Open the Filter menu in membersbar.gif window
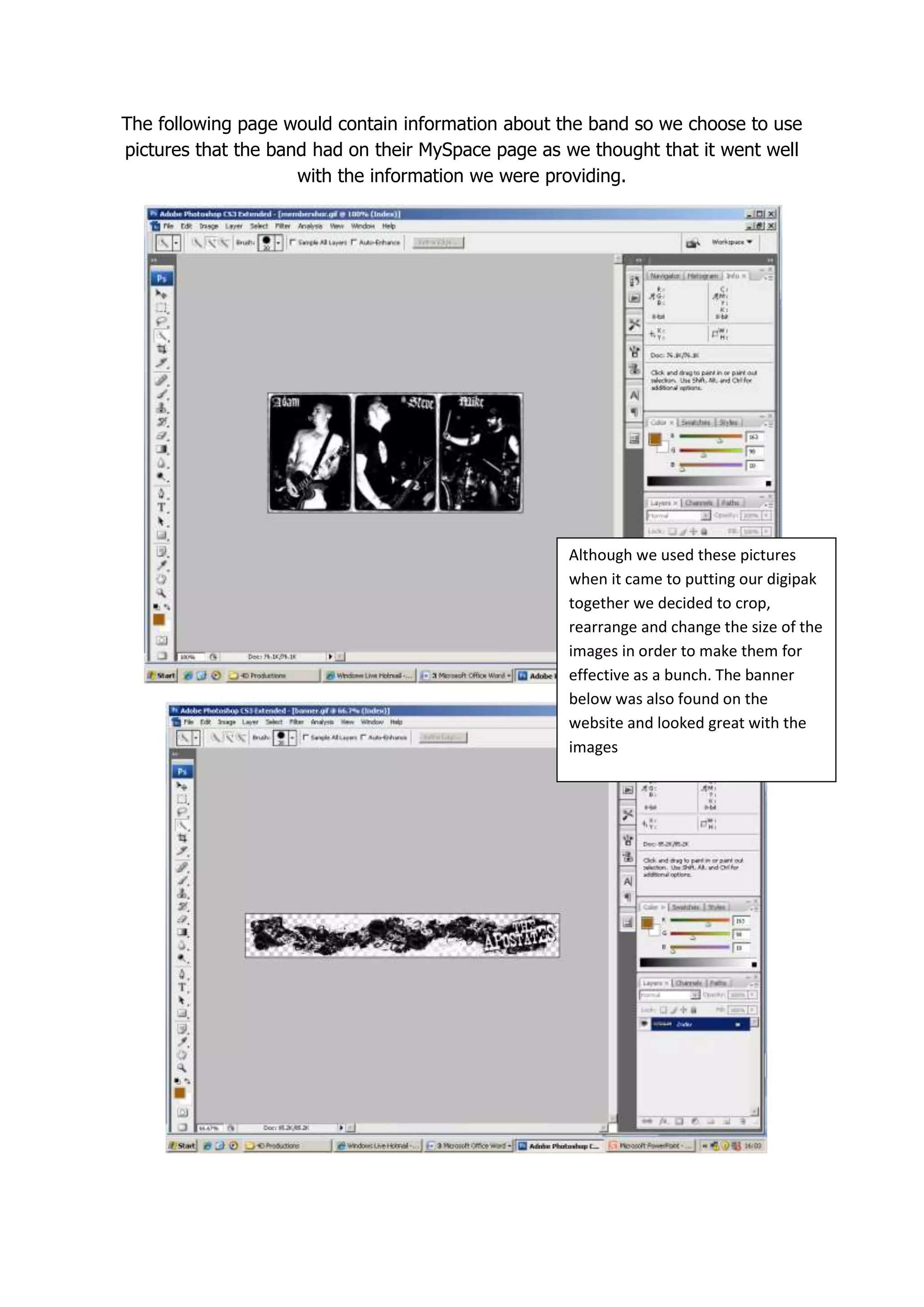The width and height of the screenshot is (924, 1307). pos(283,226)
